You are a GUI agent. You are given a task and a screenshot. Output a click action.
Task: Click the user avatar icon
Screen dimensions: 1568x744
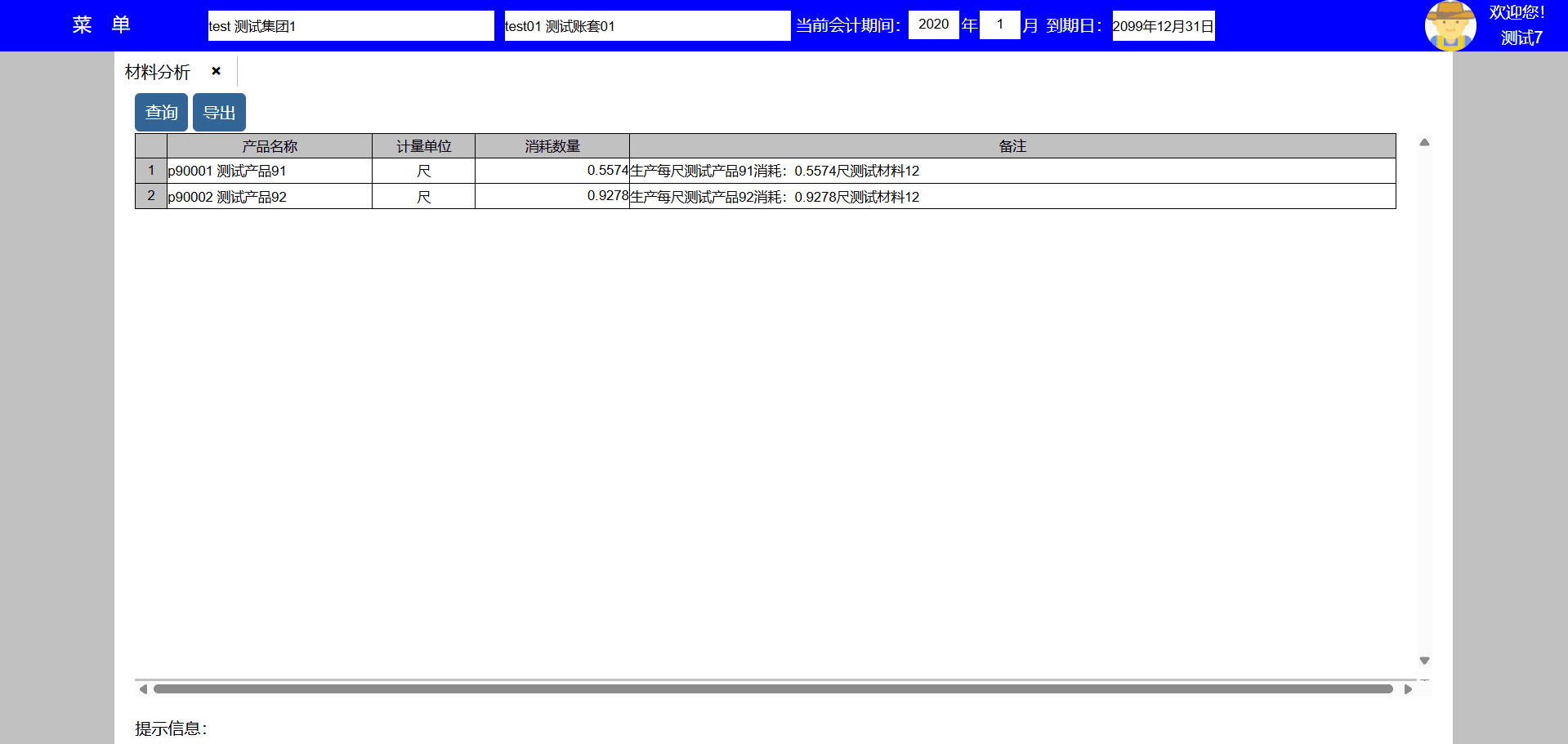click(x=1450, y=25)
